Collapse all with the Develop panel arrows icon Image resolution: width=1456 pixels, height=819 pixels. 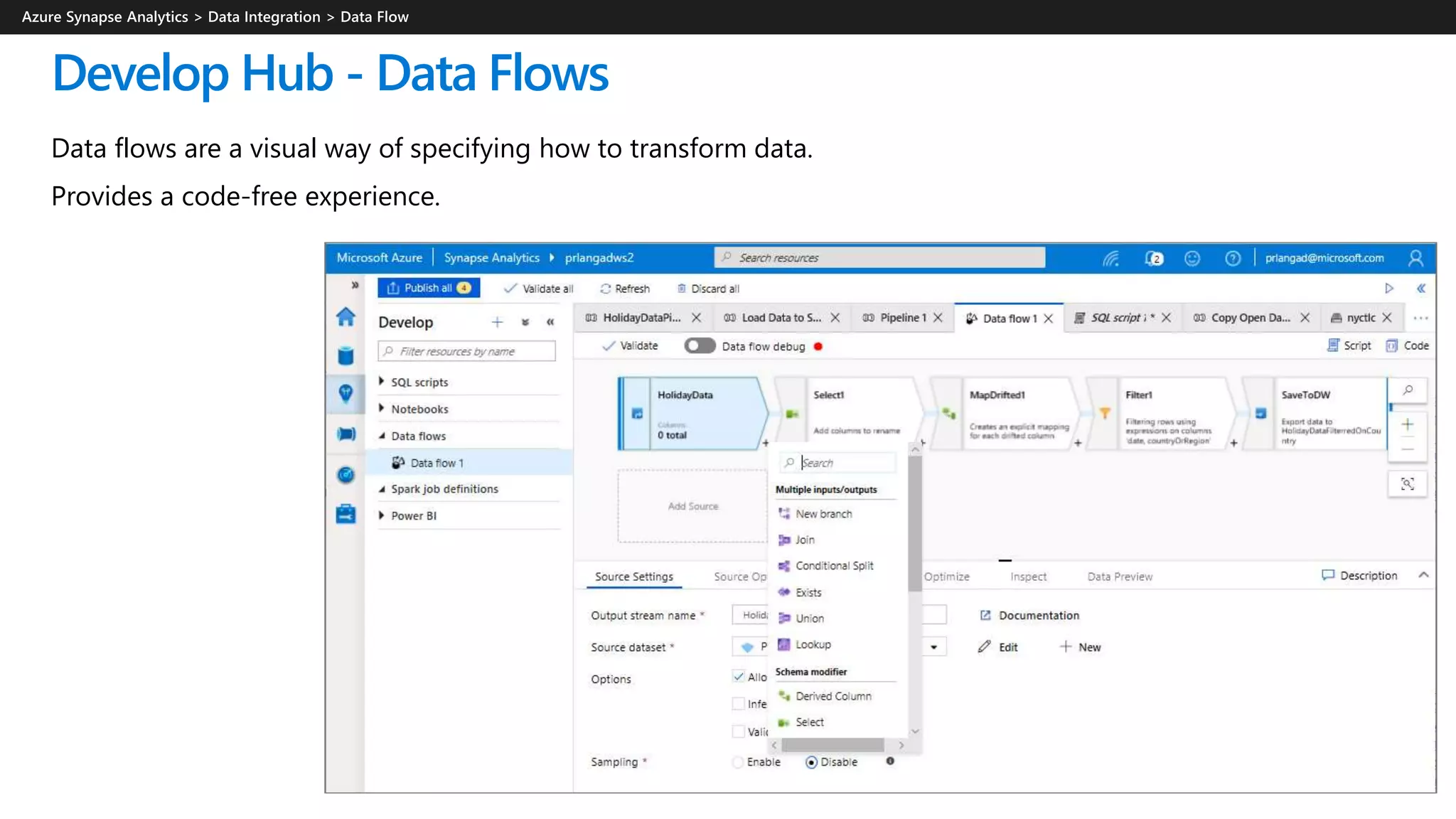[525, 322]
